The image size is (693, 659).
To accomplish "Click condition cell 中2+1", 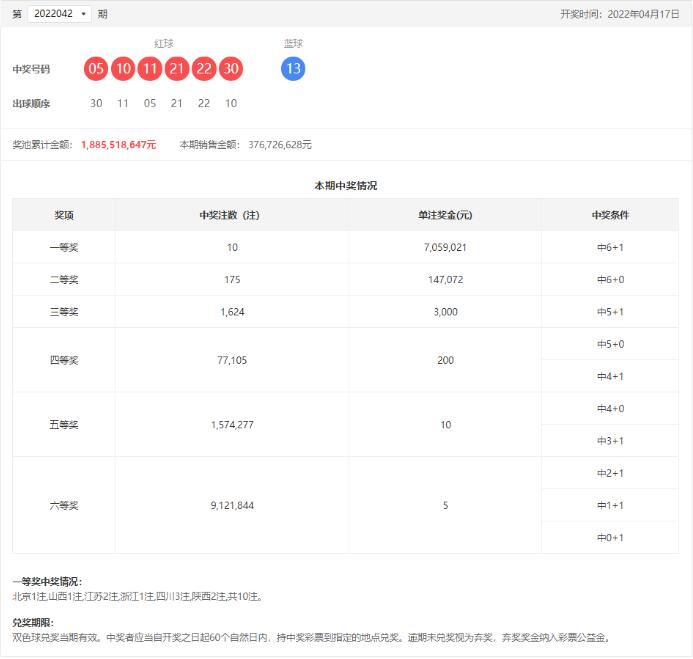I will click(610, 473).
